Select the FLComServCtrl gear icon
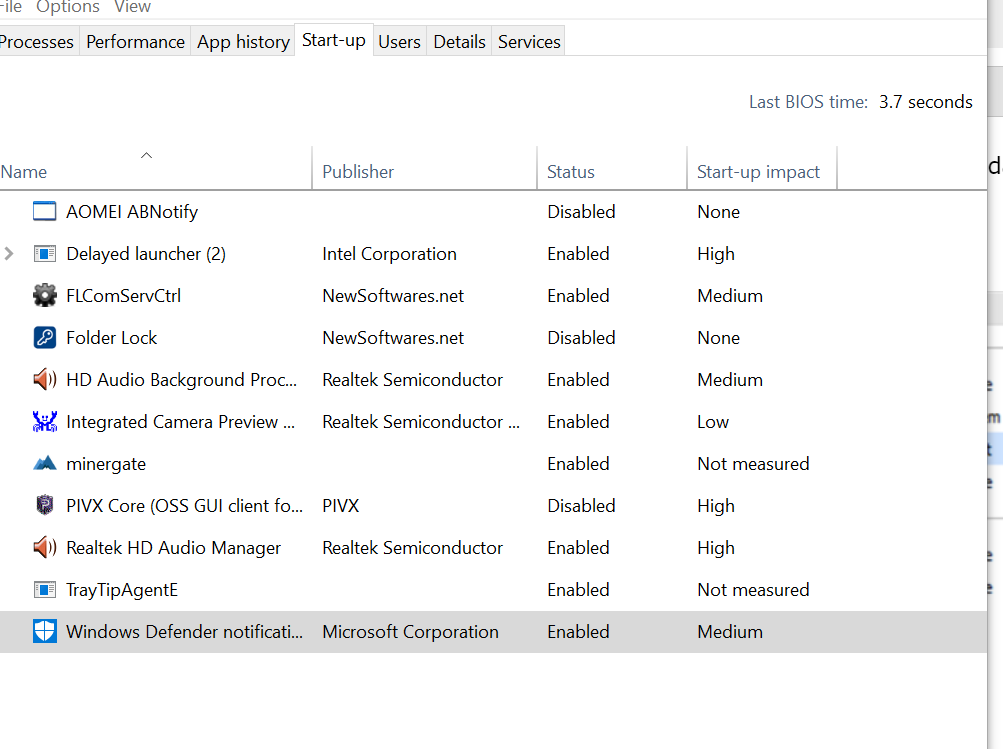 [x=45, y=296]
